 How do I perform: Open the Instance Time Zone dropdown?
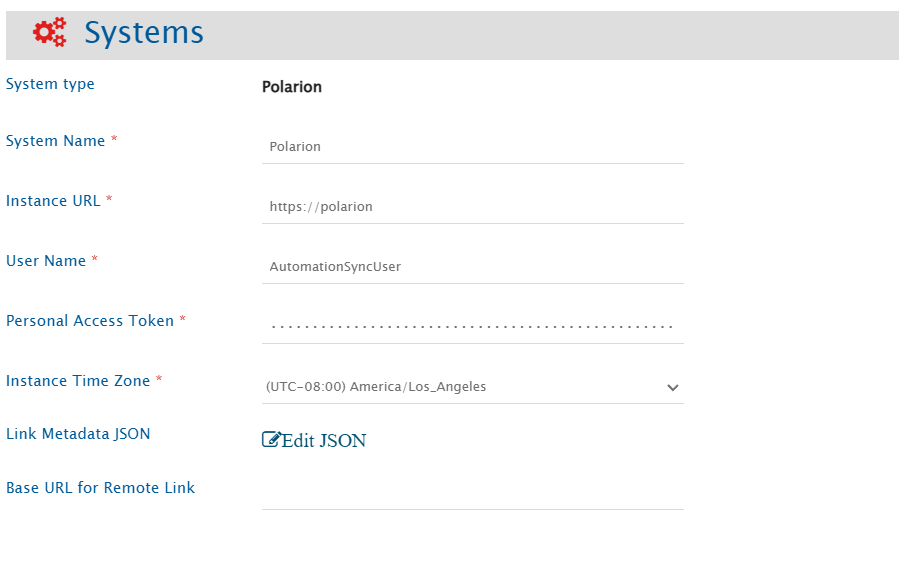[x=460, y=387]
